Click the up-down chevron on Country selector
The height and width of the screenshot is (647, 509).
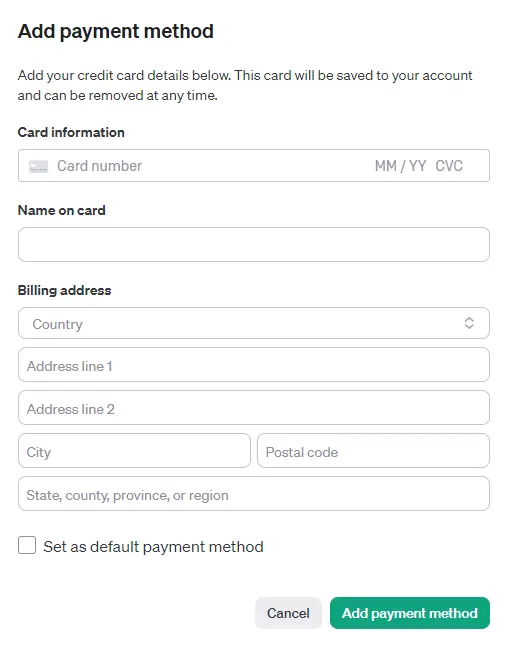[469, 323]
